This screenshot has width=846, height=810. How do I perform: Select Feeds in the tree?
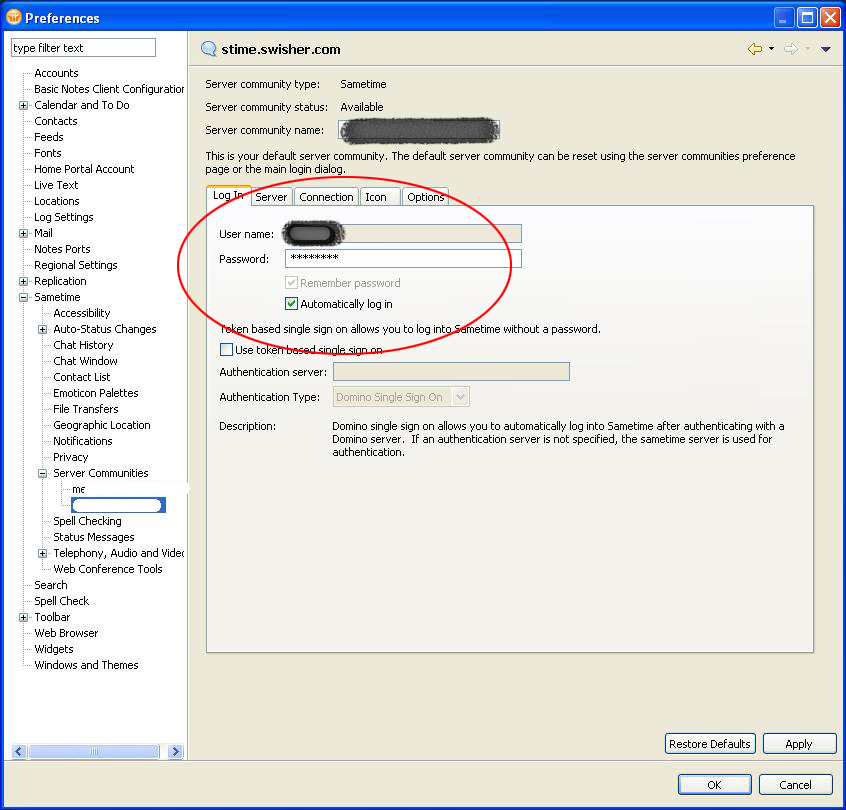(49, 137)
